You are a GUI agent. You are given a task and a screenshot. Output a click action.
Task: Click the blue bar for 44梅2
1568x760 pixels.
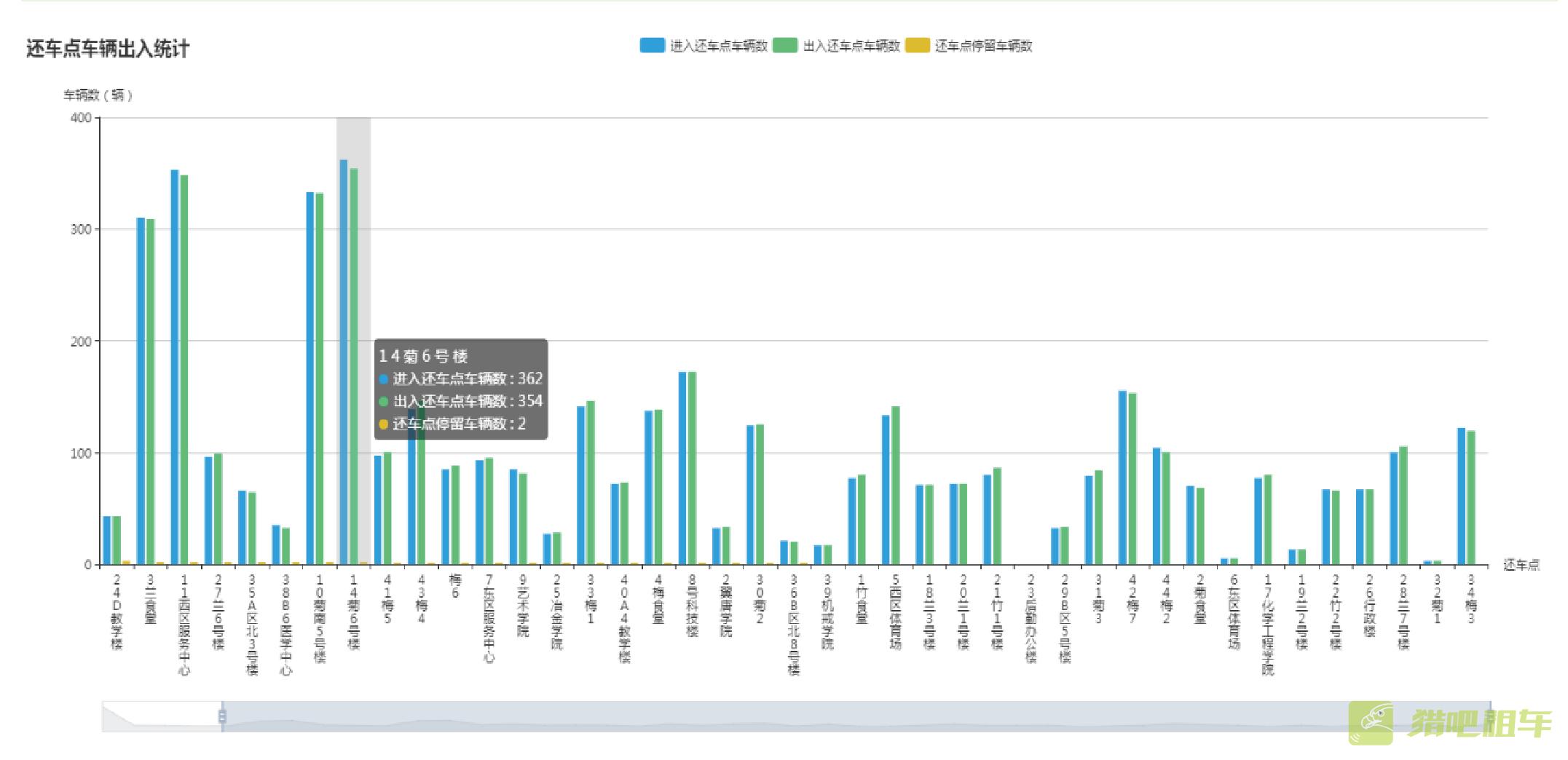coord(1157,506)
